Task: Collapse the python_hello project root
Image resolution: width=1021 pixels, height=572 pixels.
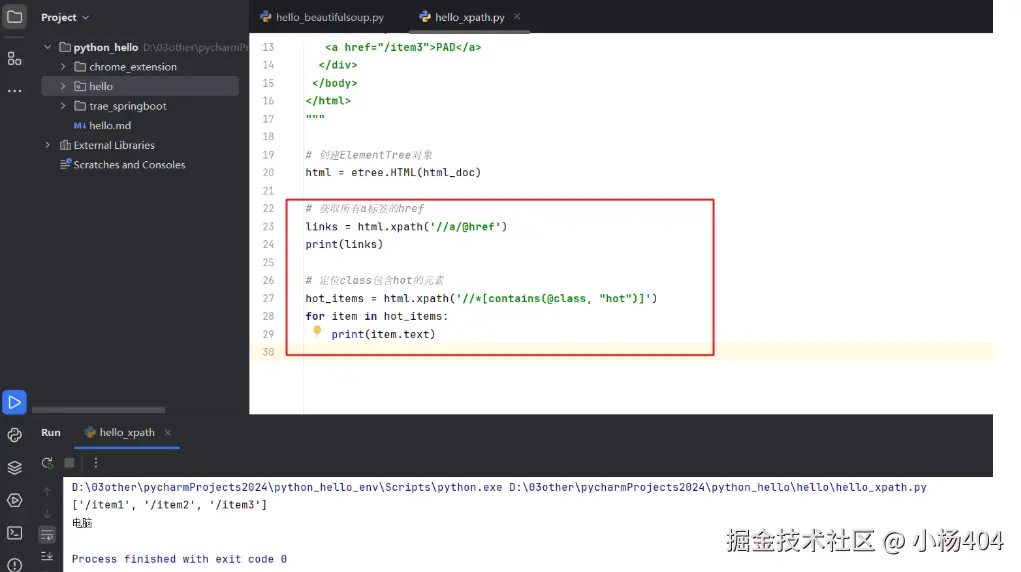Action: coord(48,47)
